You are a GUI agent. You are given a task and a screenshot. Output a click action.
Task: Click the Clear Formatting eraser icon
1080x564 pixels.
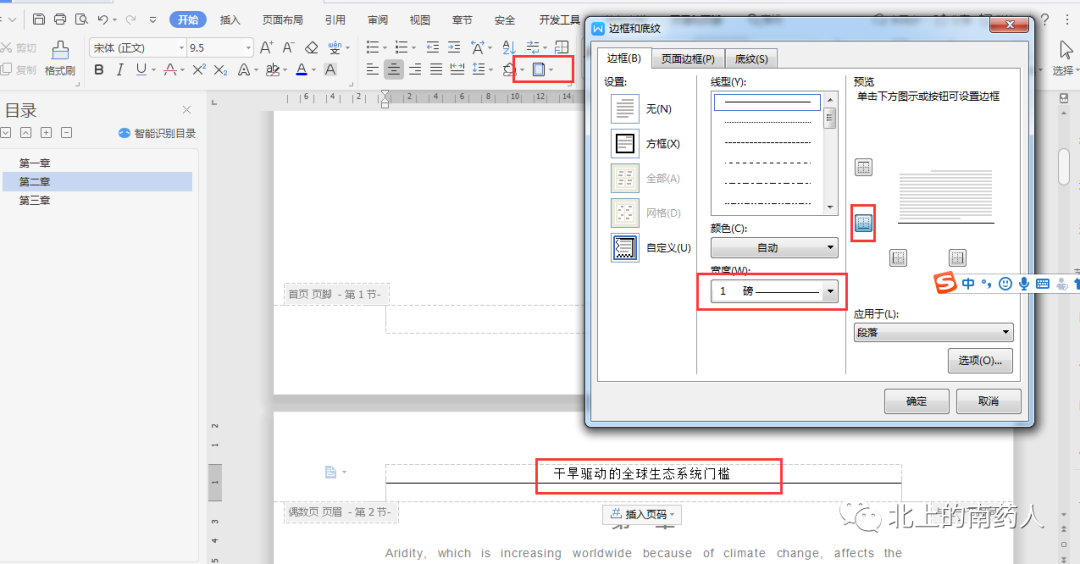(x=311, y=48)
